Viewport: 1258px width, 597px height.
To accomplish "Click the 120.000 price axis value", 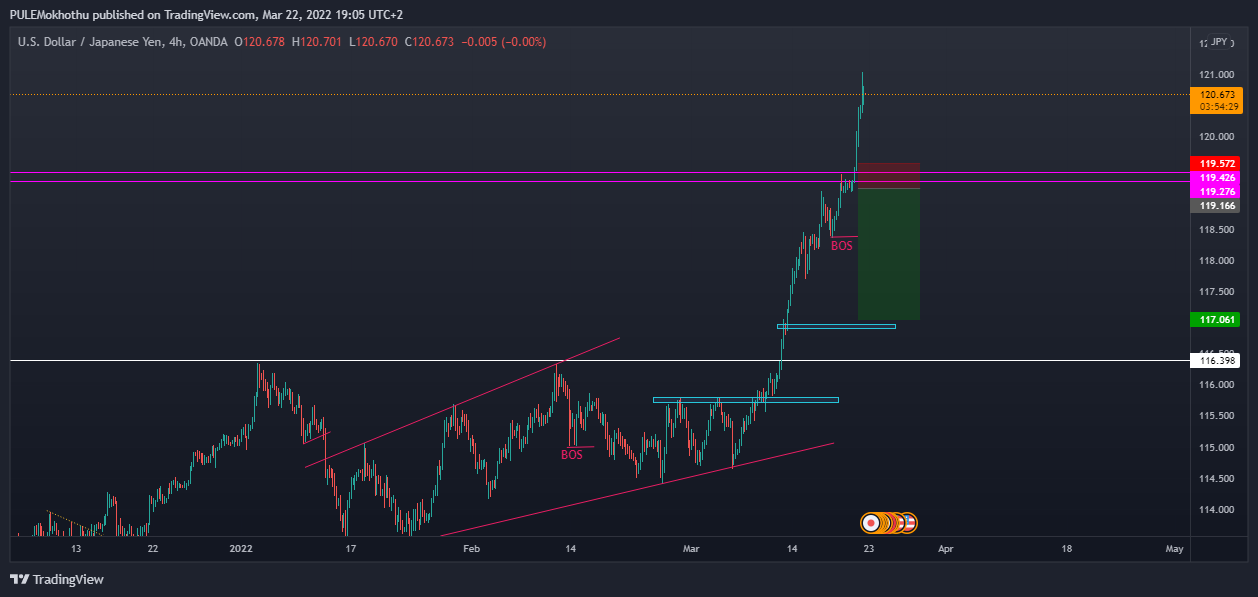I will 1216,137.
